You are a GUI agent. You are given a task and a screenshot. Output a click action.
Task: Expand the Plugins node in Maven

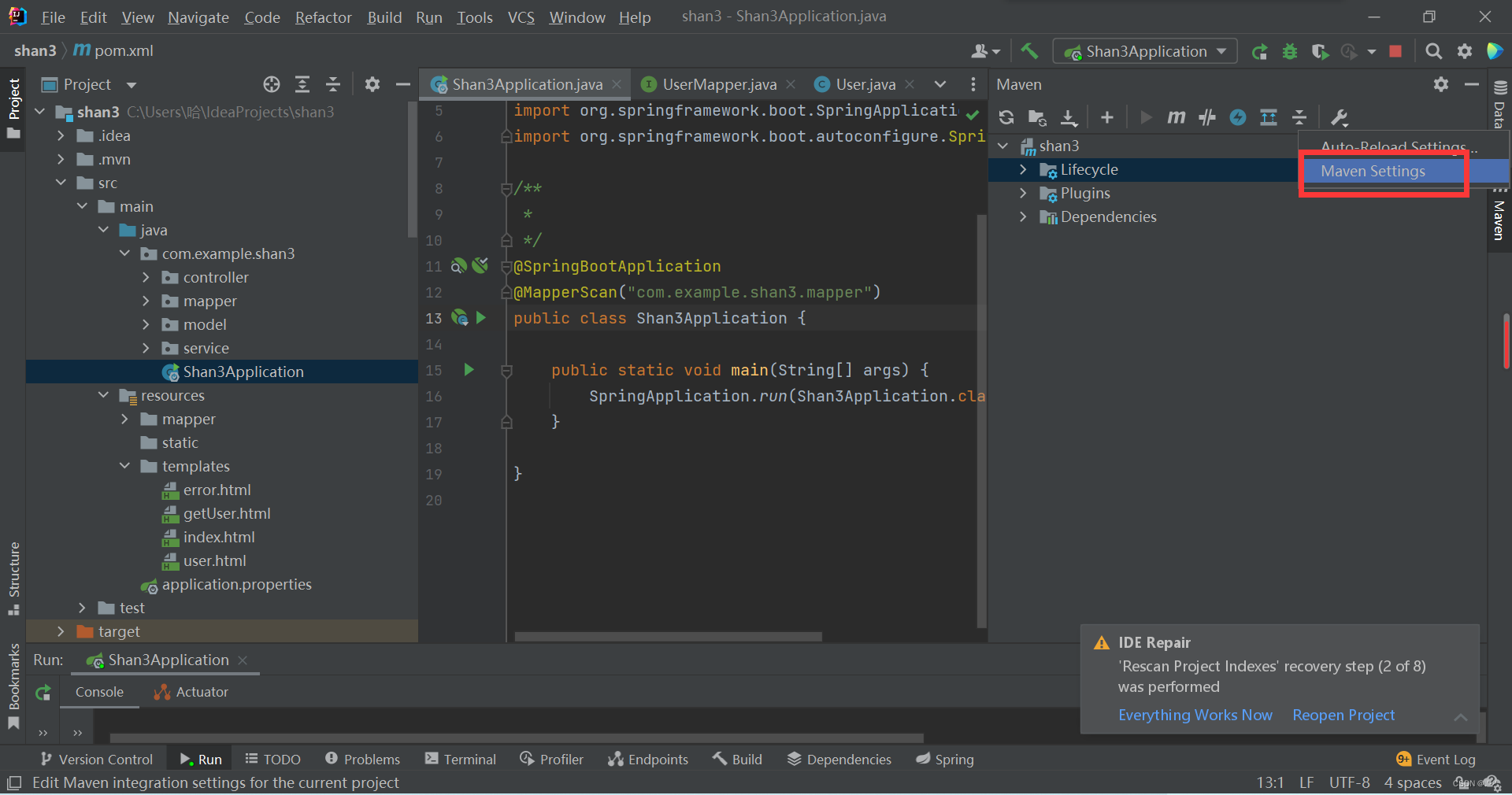1023,194
